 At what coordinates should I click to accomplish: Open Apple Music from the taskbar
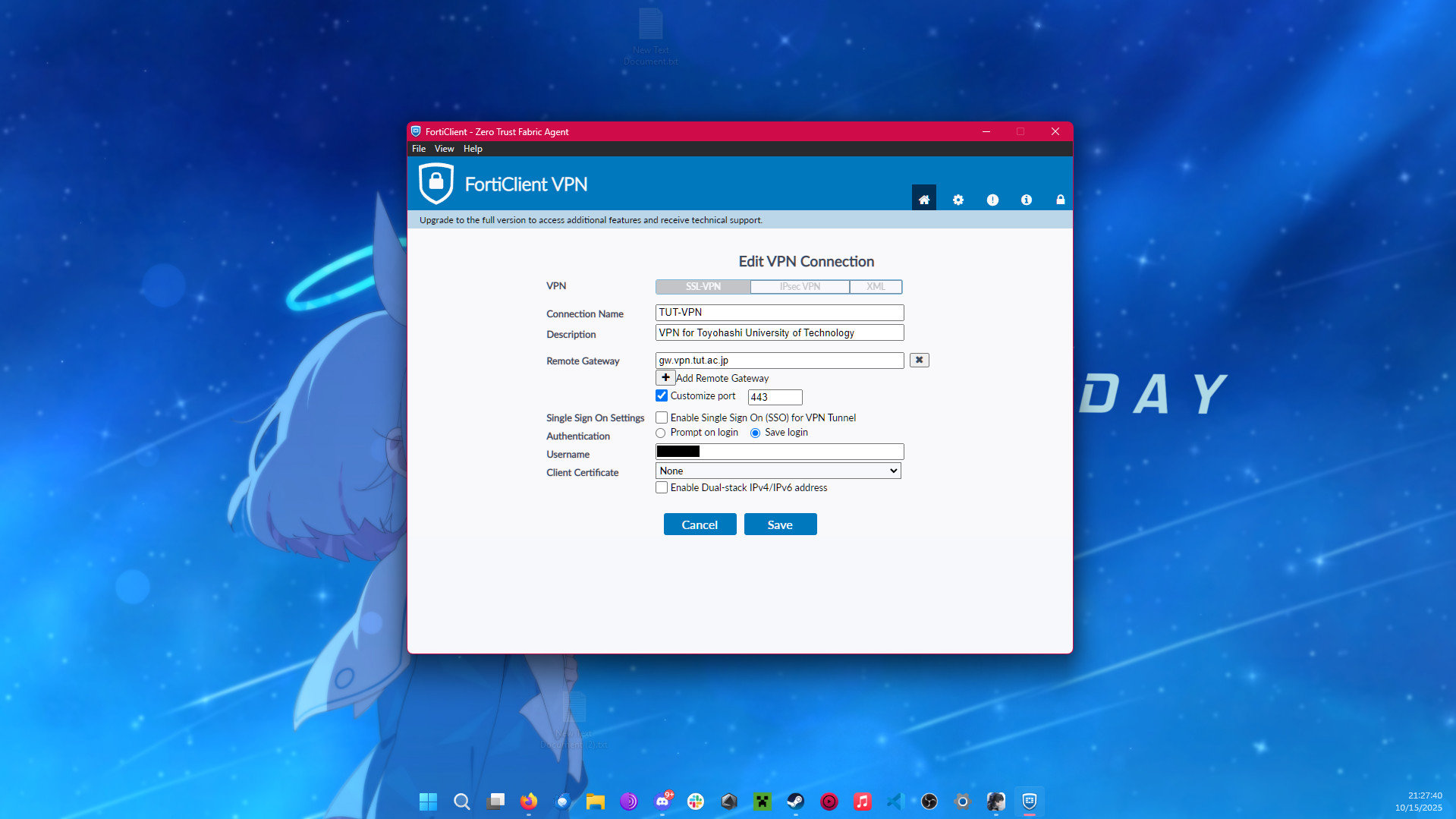[863, 802]
